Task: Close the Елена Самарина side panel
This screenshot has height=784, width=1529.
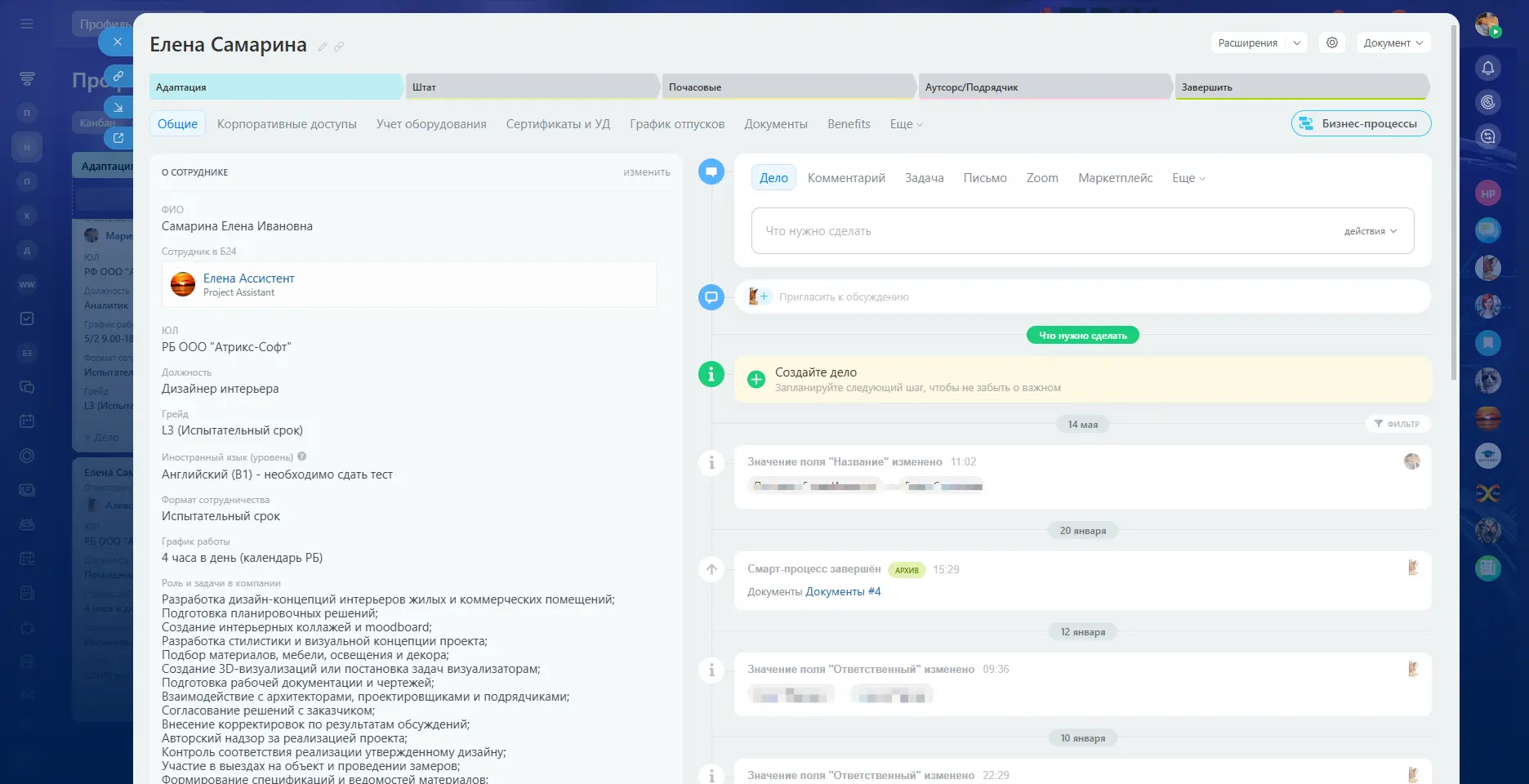Action: [118, 42]
